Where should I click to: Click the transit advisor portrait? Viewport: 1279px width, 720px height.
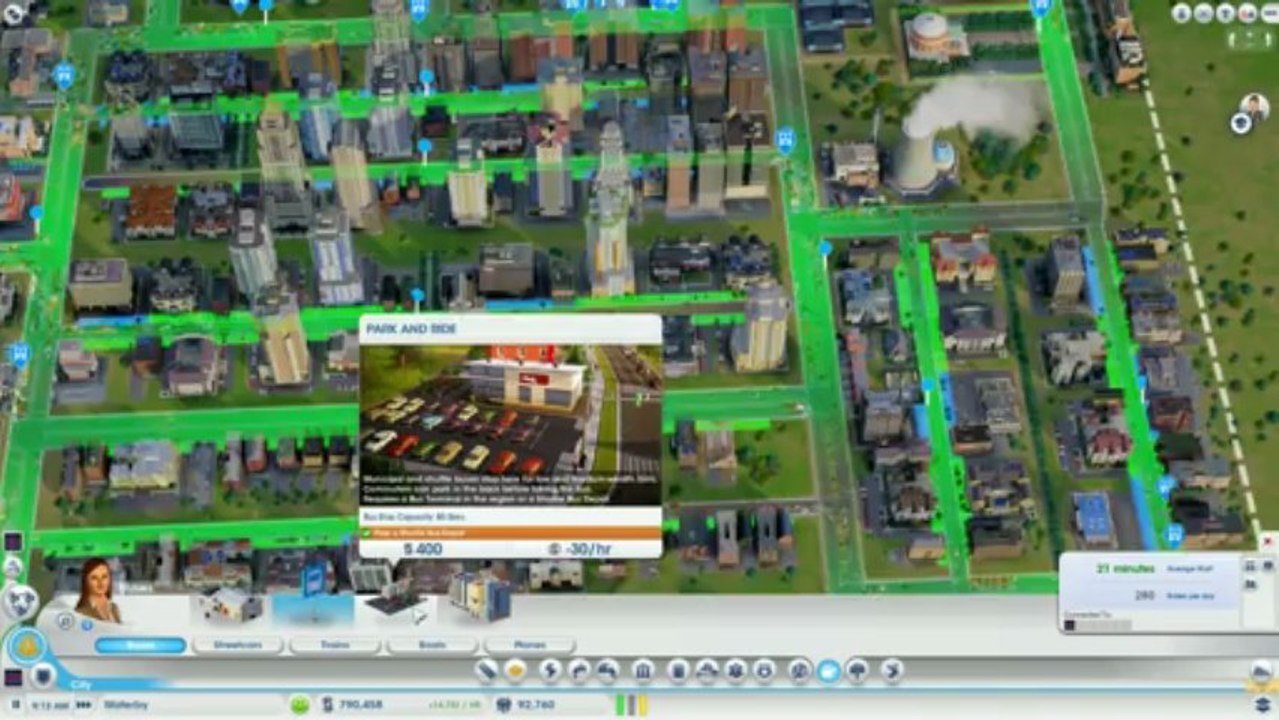point(98,589)
